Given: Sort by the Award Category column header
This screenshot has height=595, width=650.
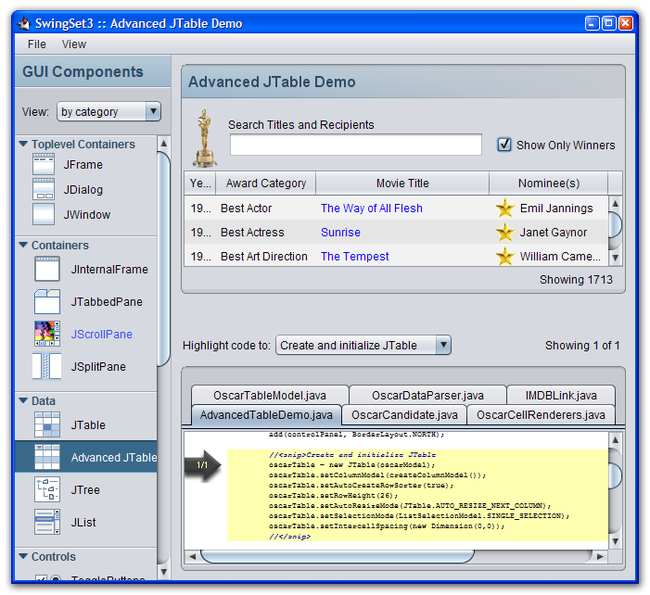Looking at the screenshot, I should 266,183.
